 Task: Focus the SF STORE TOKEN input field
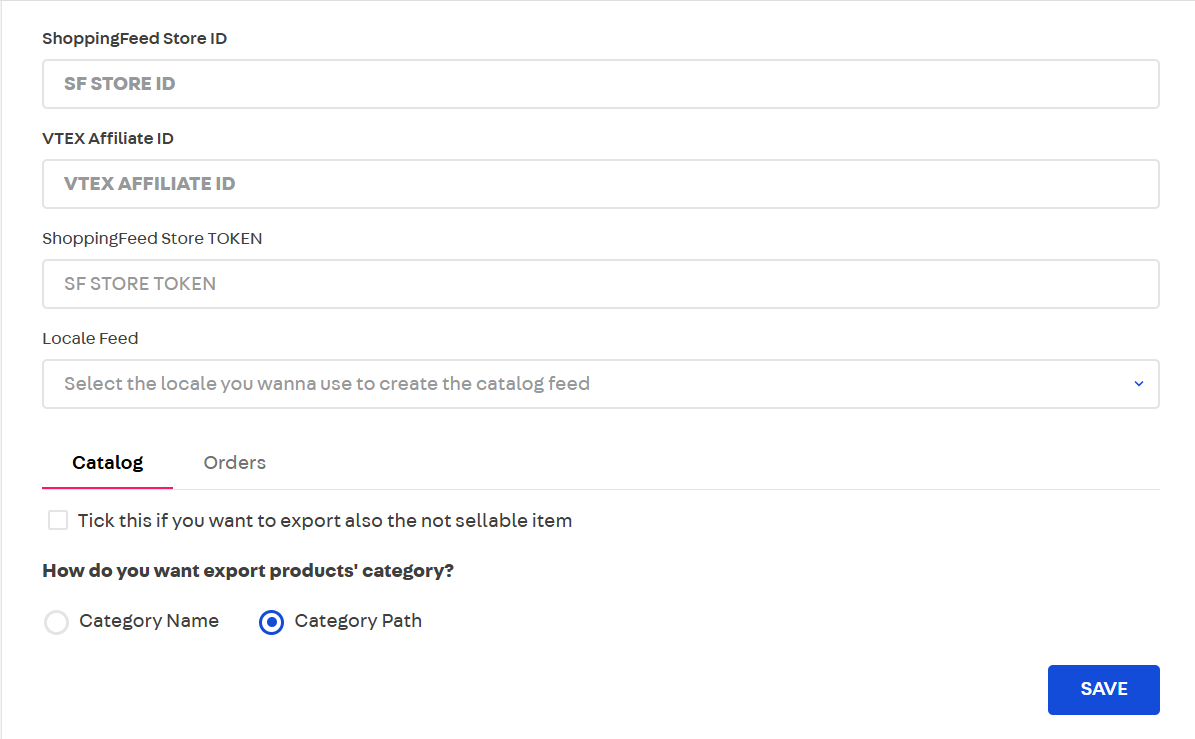click(x=600, y=284)
